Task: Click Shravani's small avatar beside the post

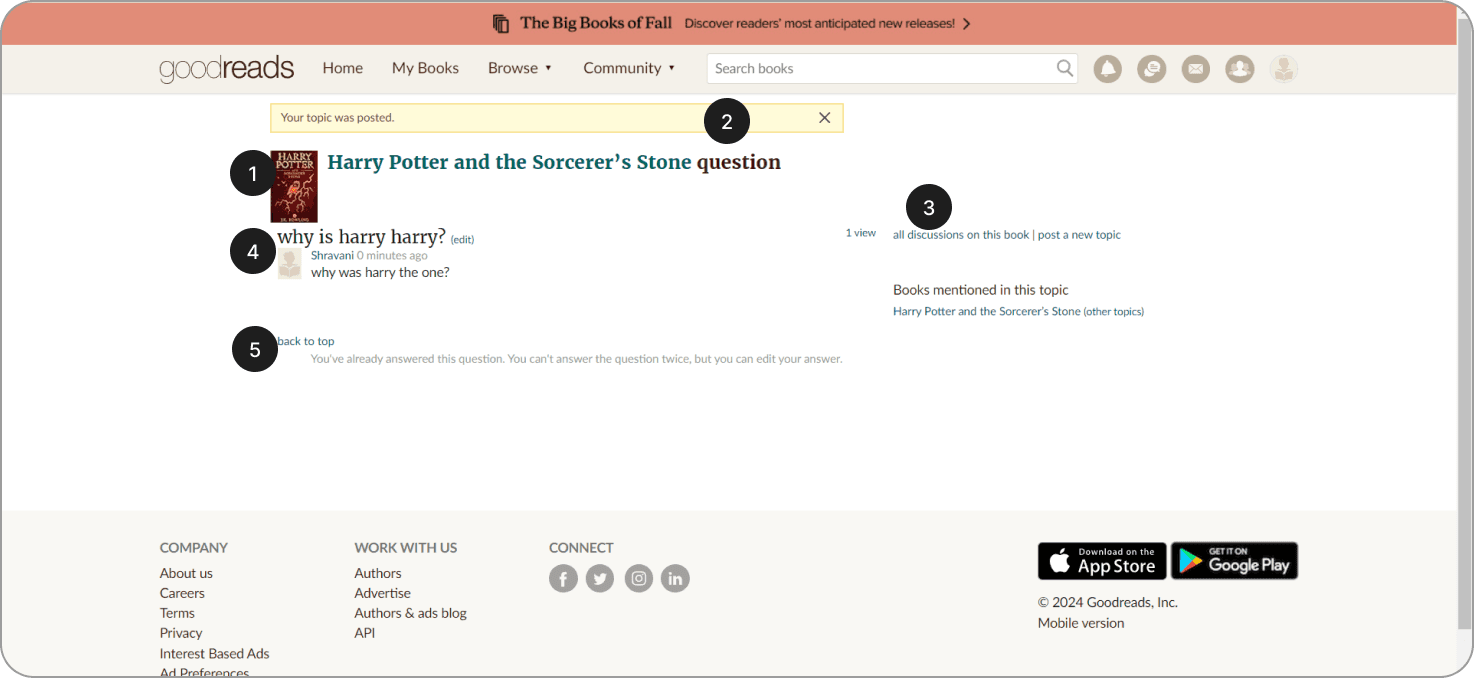Action: pyautogui.click(x=290, y=263)
